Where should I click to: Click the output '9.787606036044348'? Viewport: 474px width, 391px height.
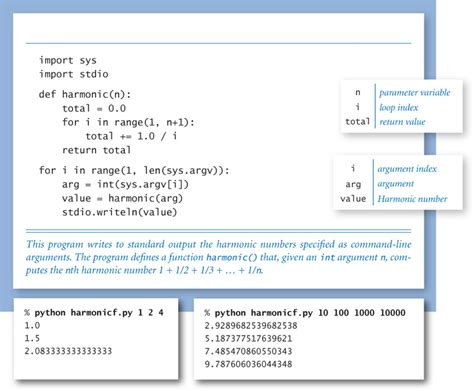248,364
